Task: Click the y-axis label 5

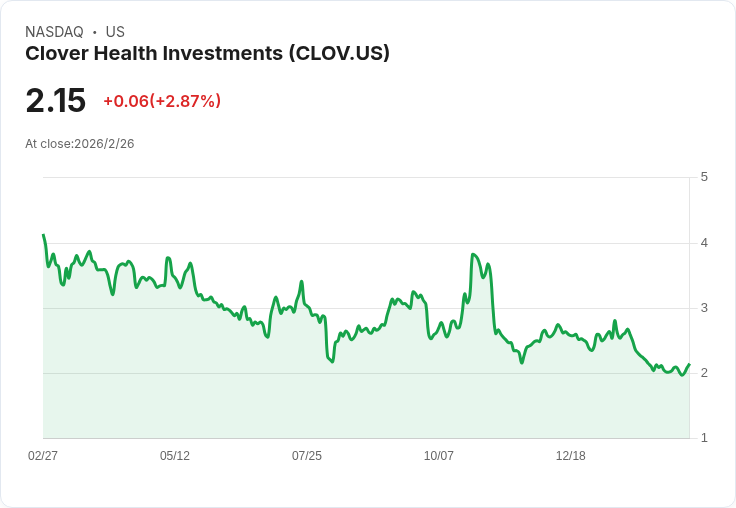Action: pos(705,177)
